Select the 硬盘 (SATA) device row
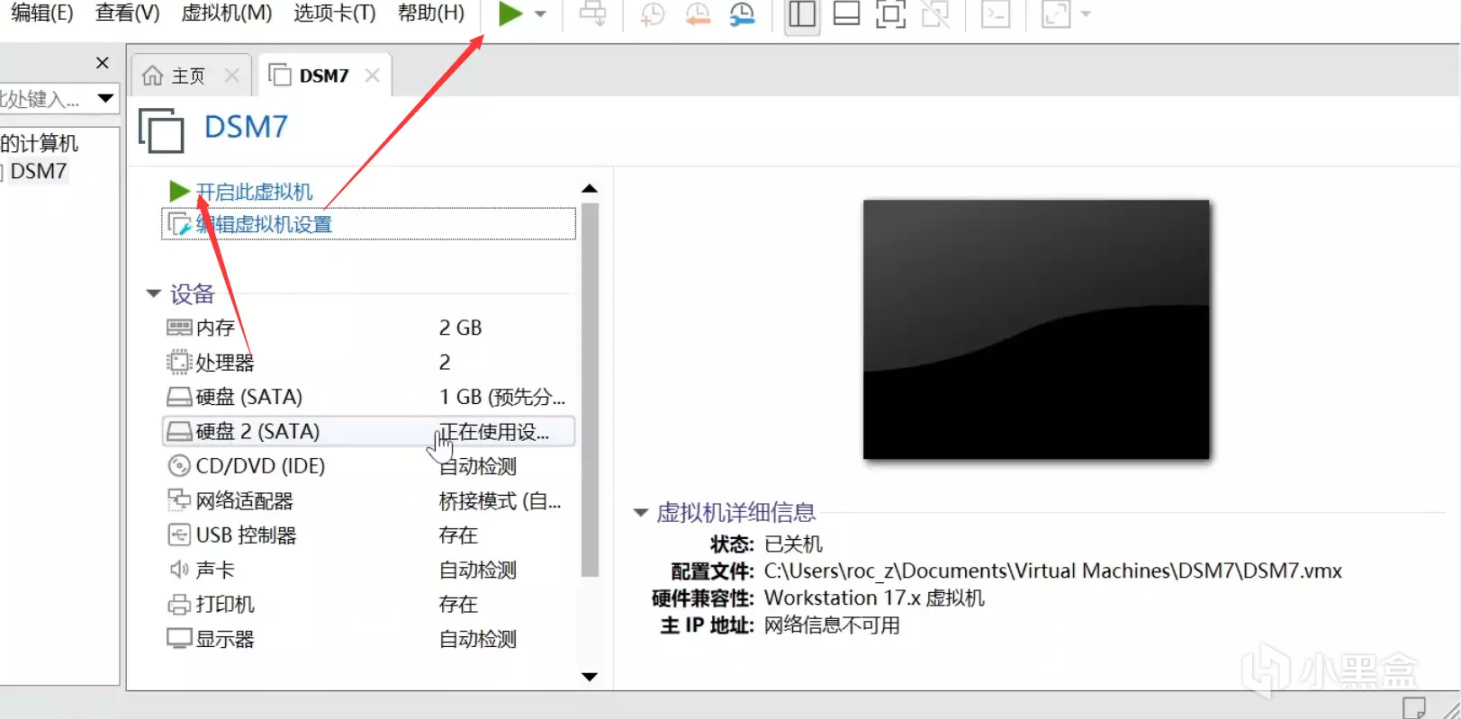The image size is (1461, 719). tap(369, 397)
